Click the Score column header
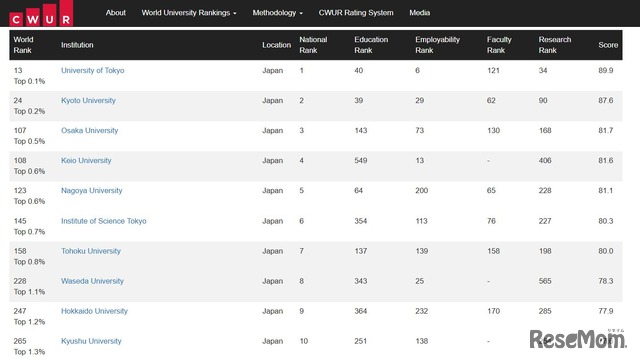Image resolution: width=640 pixels, height=362 pixels. [x=608, y=45]
